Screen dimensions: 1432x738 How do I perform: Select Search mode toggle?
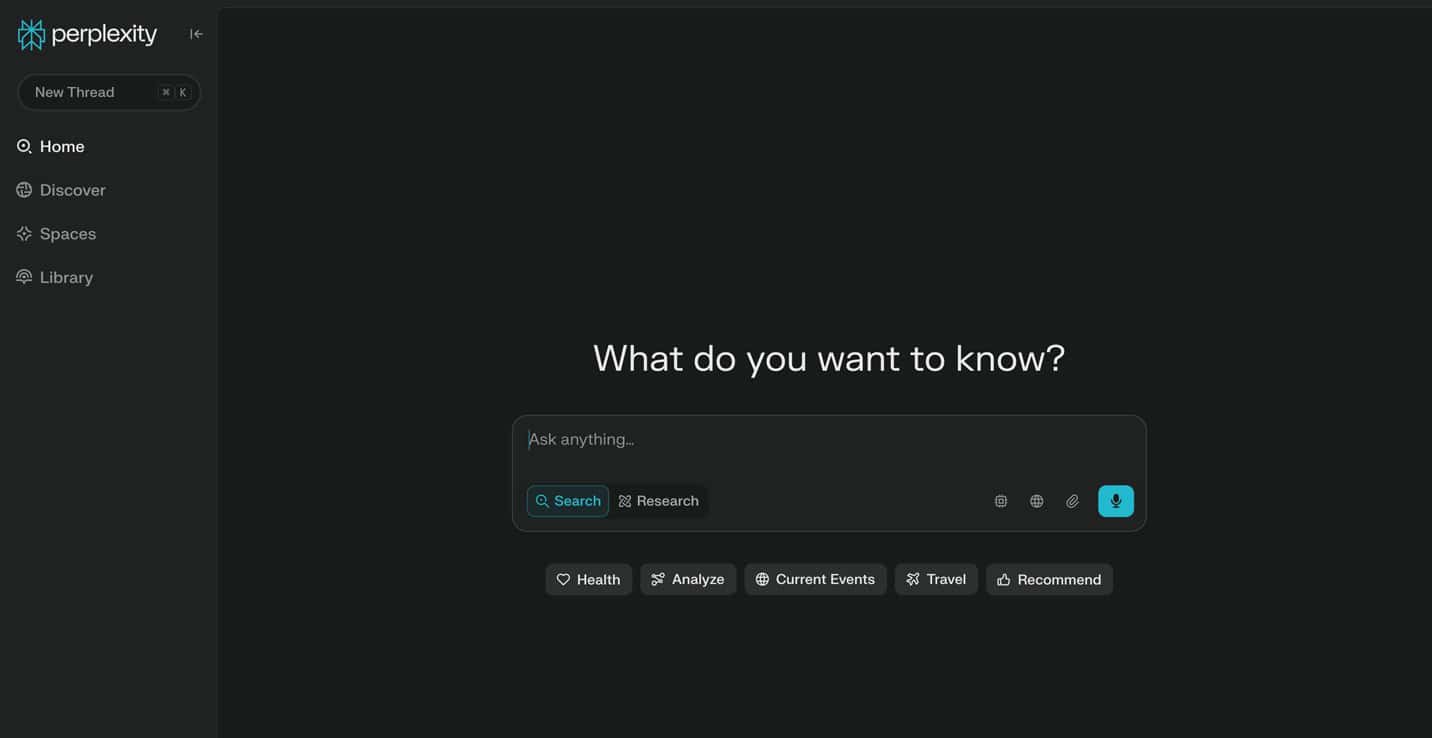click(x=568, y=501)
